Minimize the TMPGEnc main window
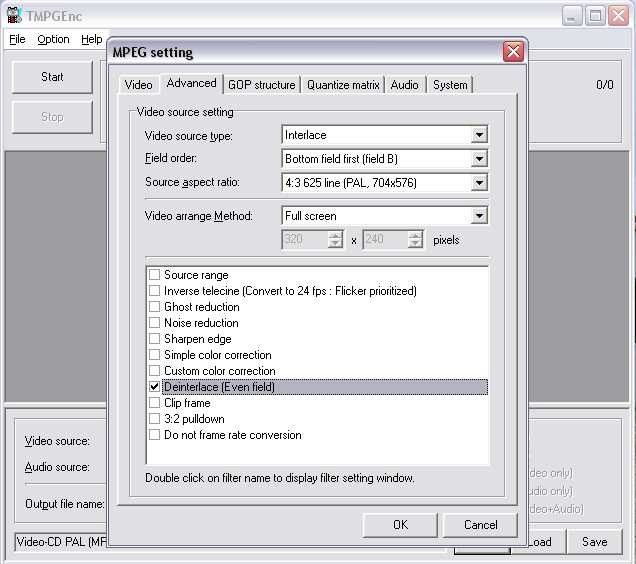This screenshot has width=636, height=564. [x=572, y=16]
